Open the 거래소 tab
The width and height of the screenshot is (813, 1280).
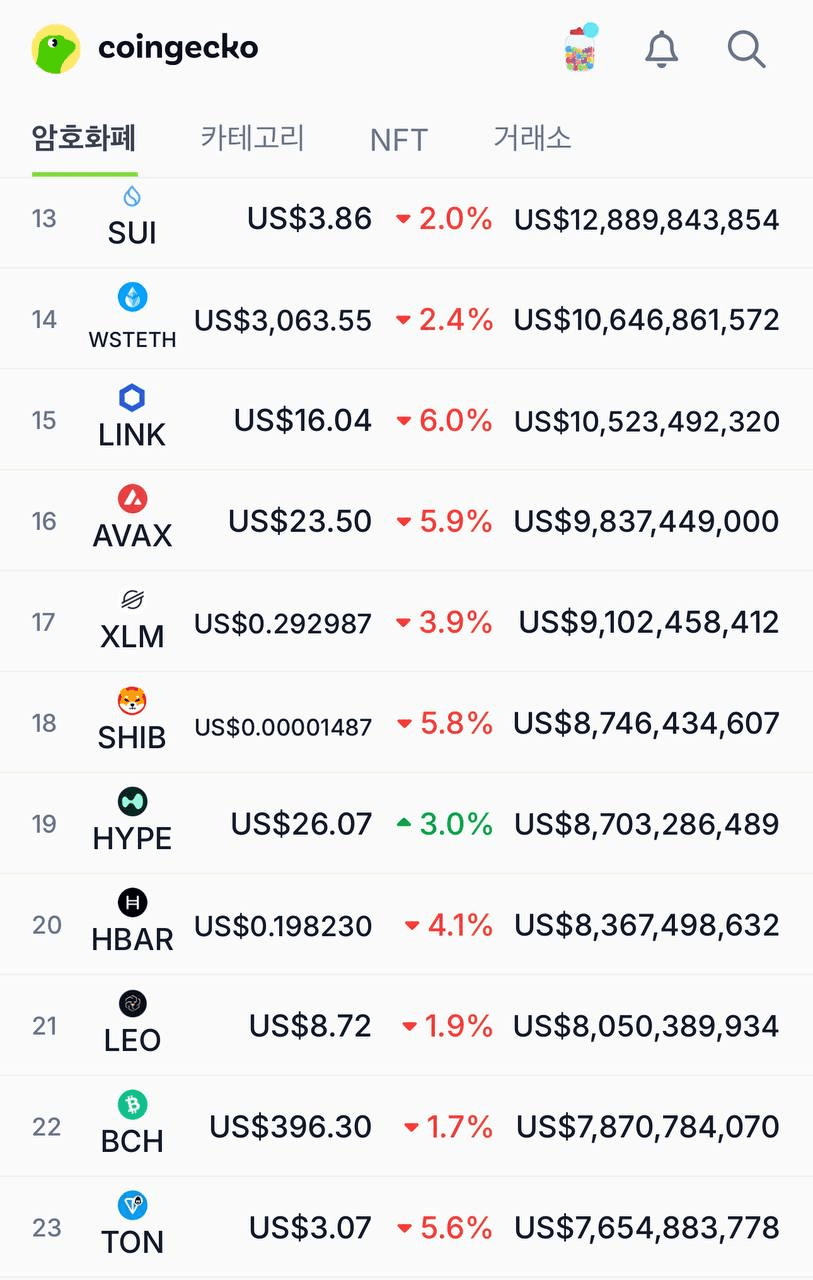532,137
